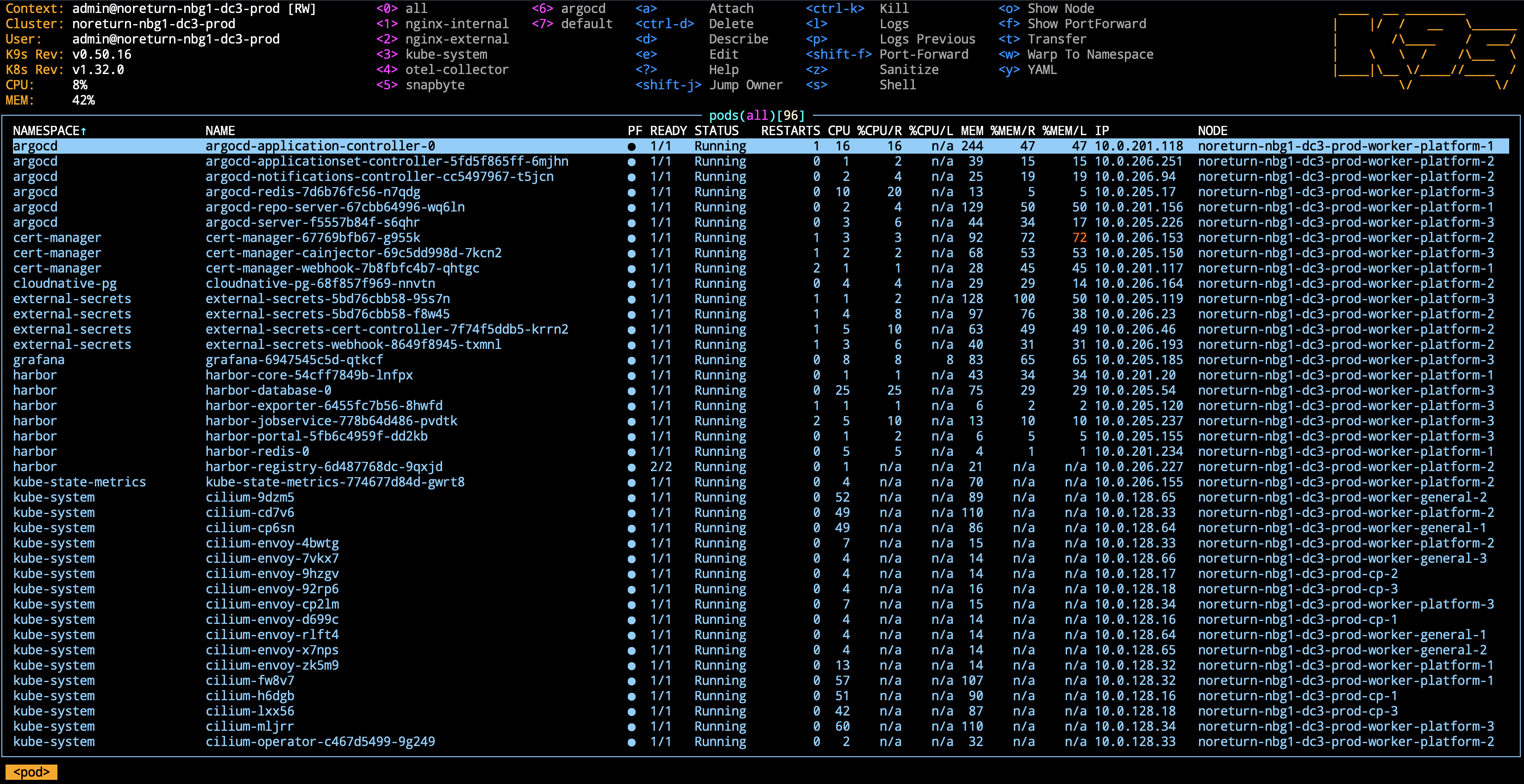Image resolution: width=1524 pixels, height=784 pixels.
Task: Click the pod breadcrumb at bottom
Action: [x=31, y=772]
